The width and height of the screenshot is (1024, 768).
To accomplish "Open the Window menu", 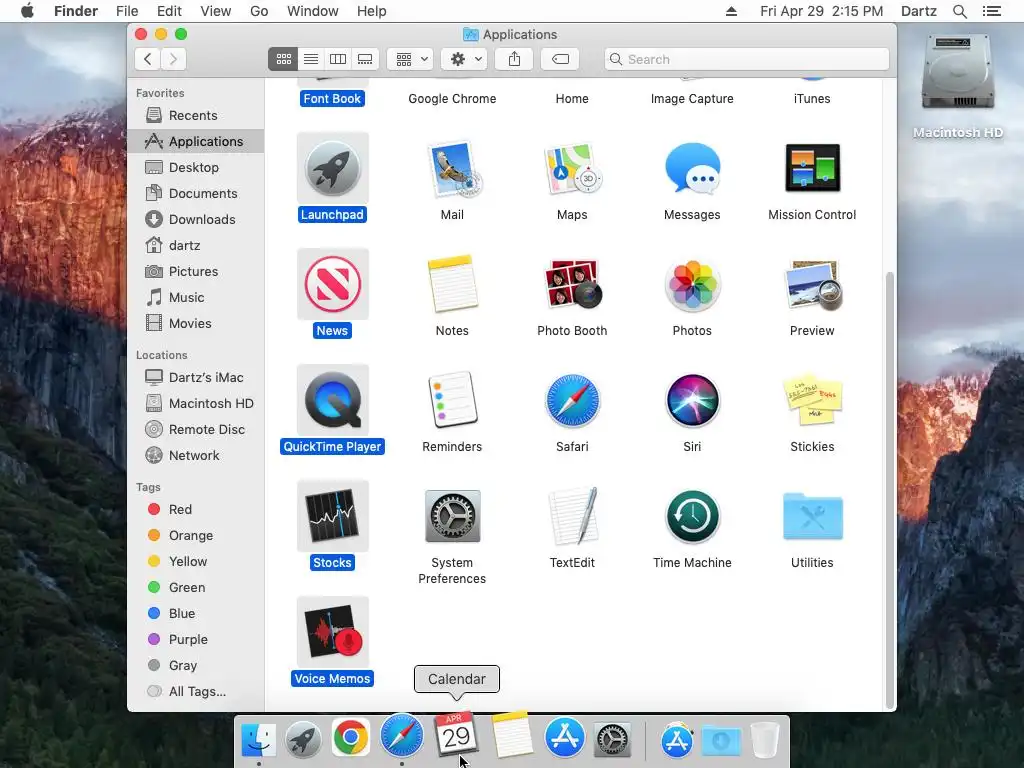I will pos(313,11).
